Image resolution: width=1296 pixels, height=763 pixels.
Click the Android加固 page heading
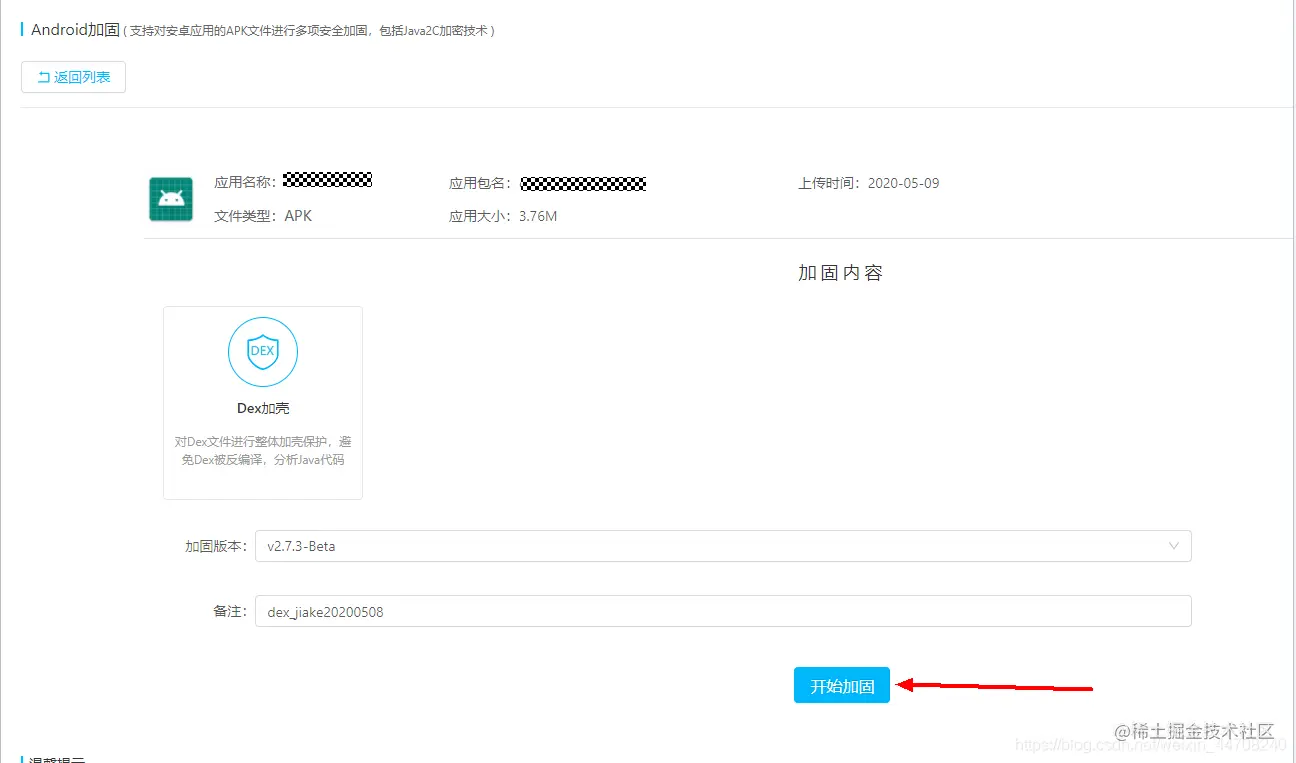tap(75, 30)
